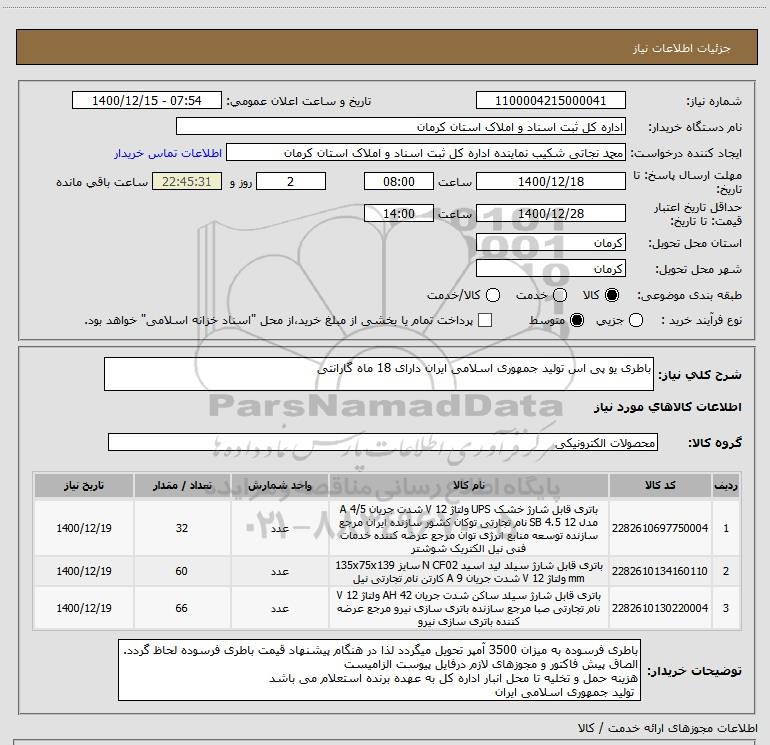770x745 pixels.
Task: Click the response deadline time 08:00
Action: (x=399, y=182)
